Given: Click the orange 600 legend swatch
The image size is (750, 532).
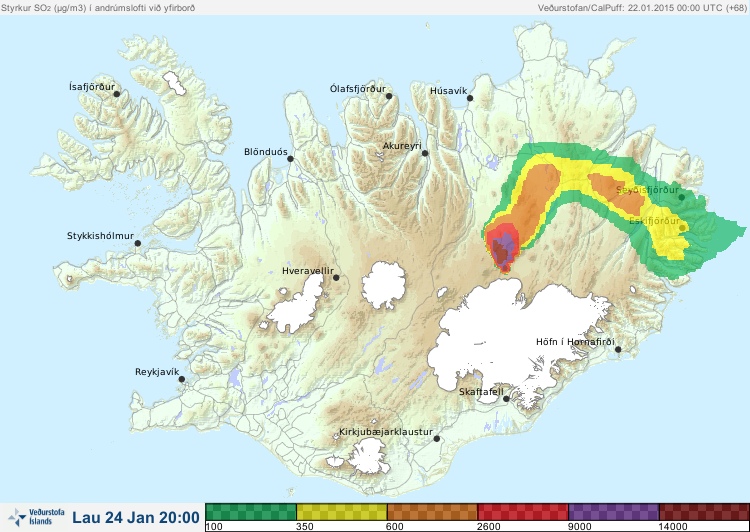Looking at the screenshot, I should click(x=432, y=512).
